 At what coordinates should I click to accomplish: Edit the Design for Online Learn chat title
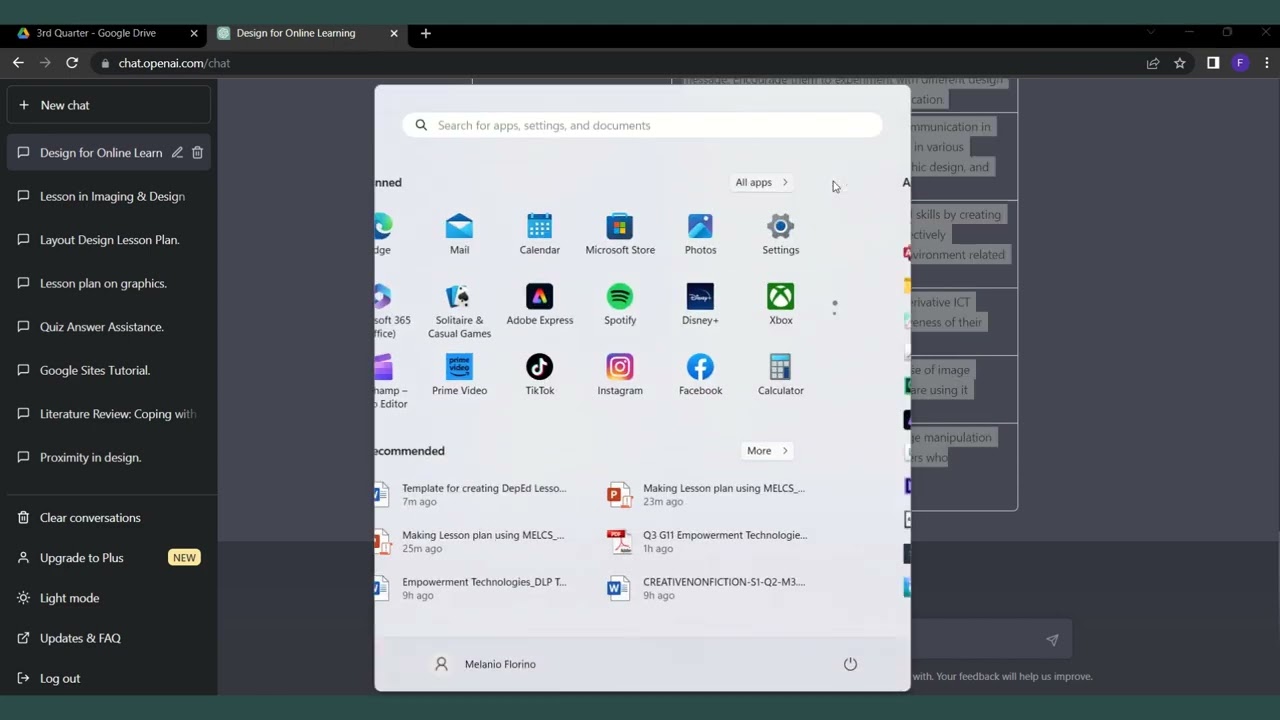(177, 153)
